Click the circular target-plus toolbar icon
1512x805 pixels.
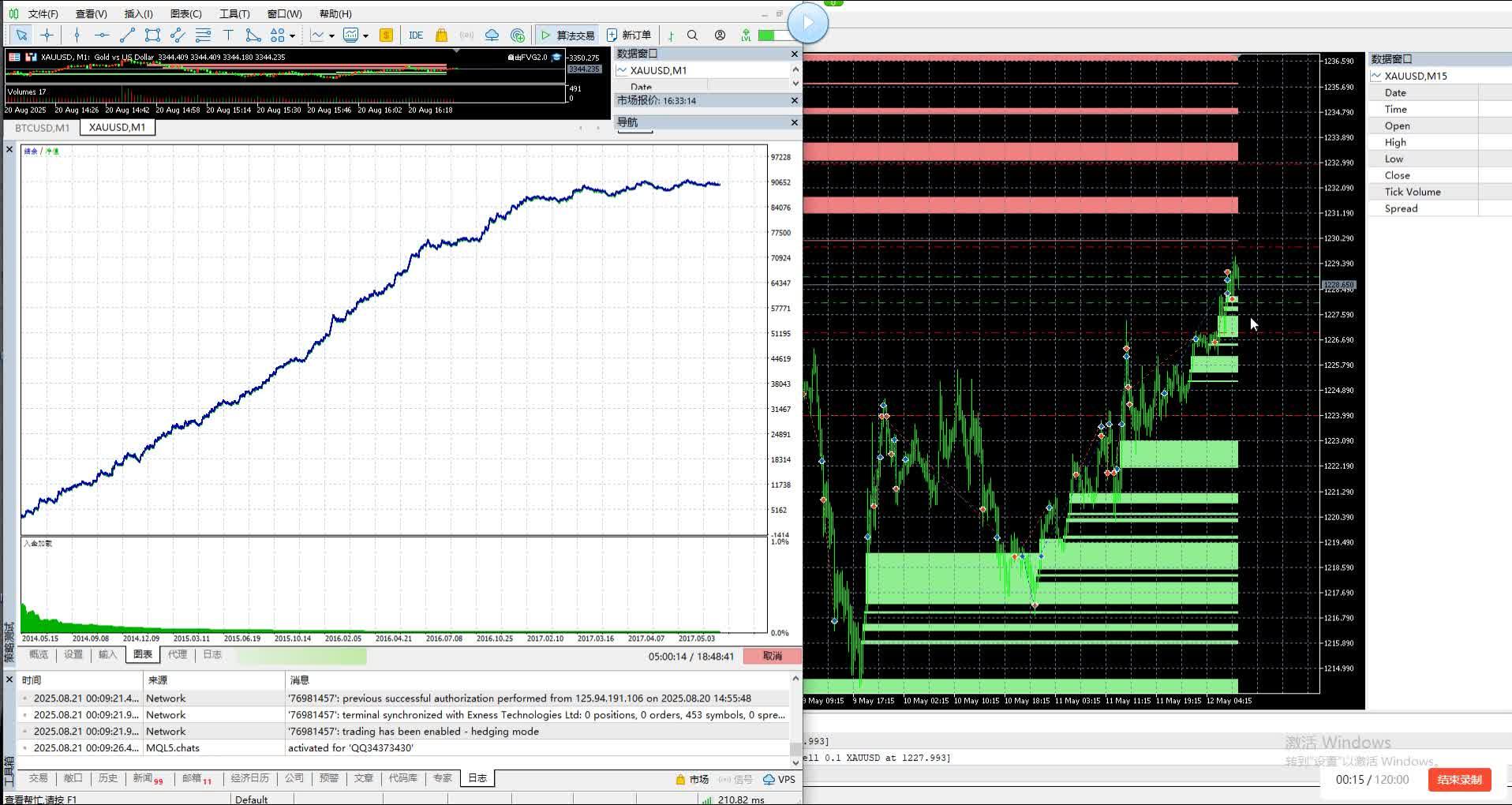(x=518, y=35)
